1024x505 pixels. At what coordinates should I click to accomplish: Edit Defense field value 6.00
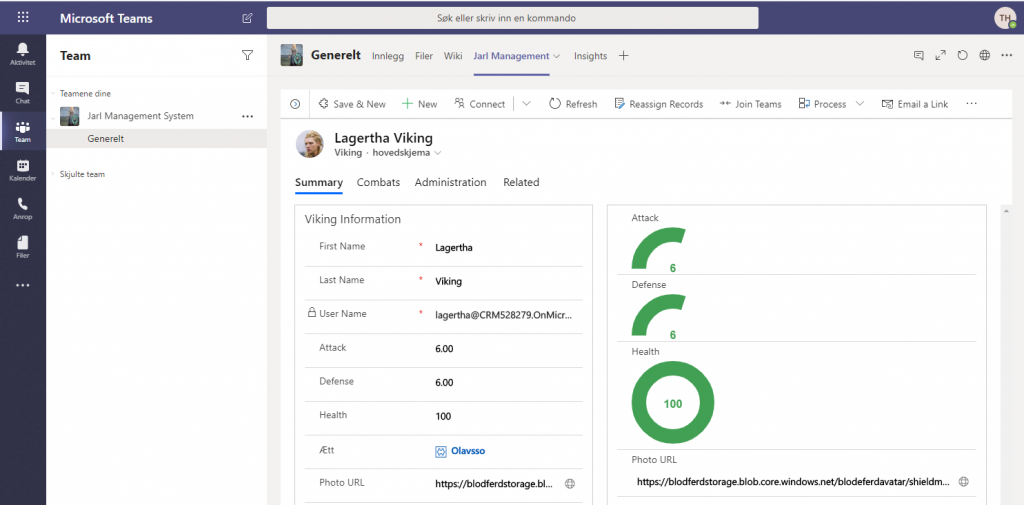click(506, 383)
